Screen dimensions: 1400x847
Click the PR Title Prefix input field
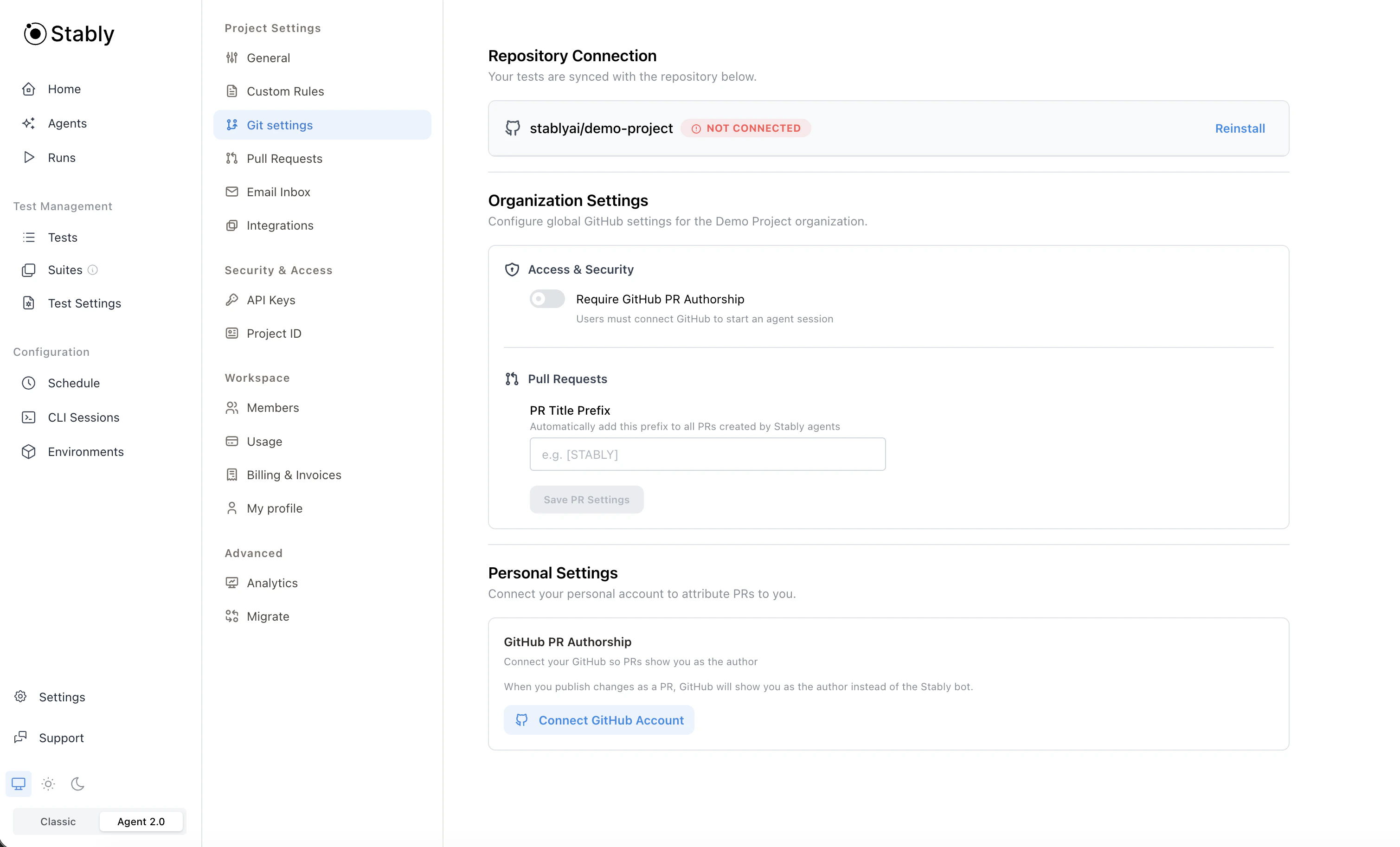pyautogui.click(x=706, y=454)
